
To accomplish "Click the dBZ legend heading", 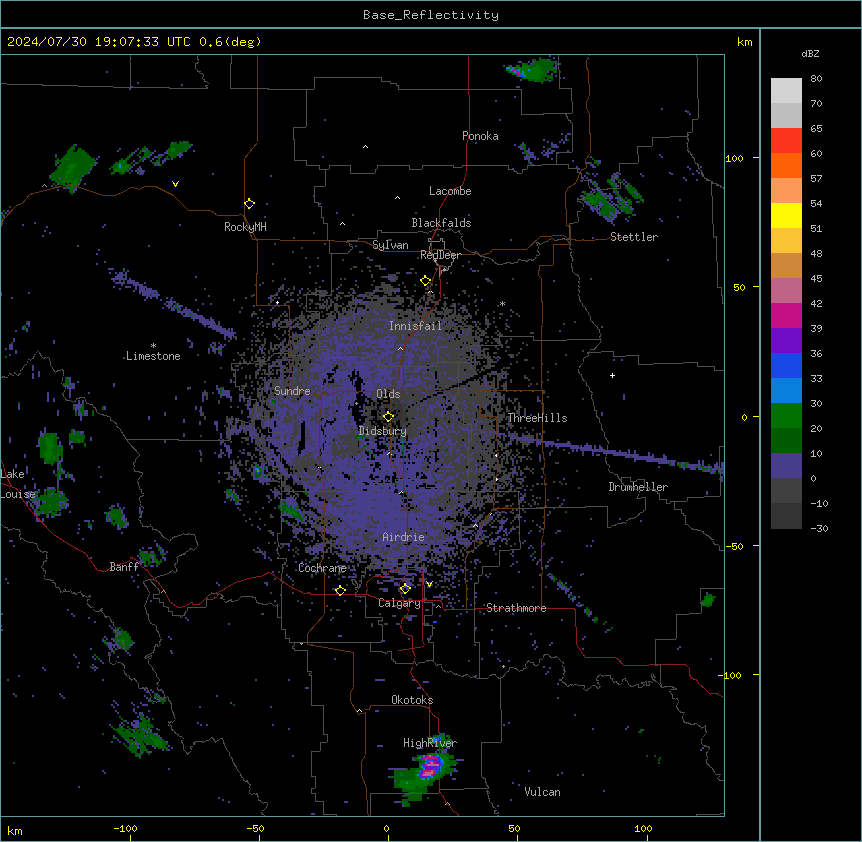I will coord(810,54).
